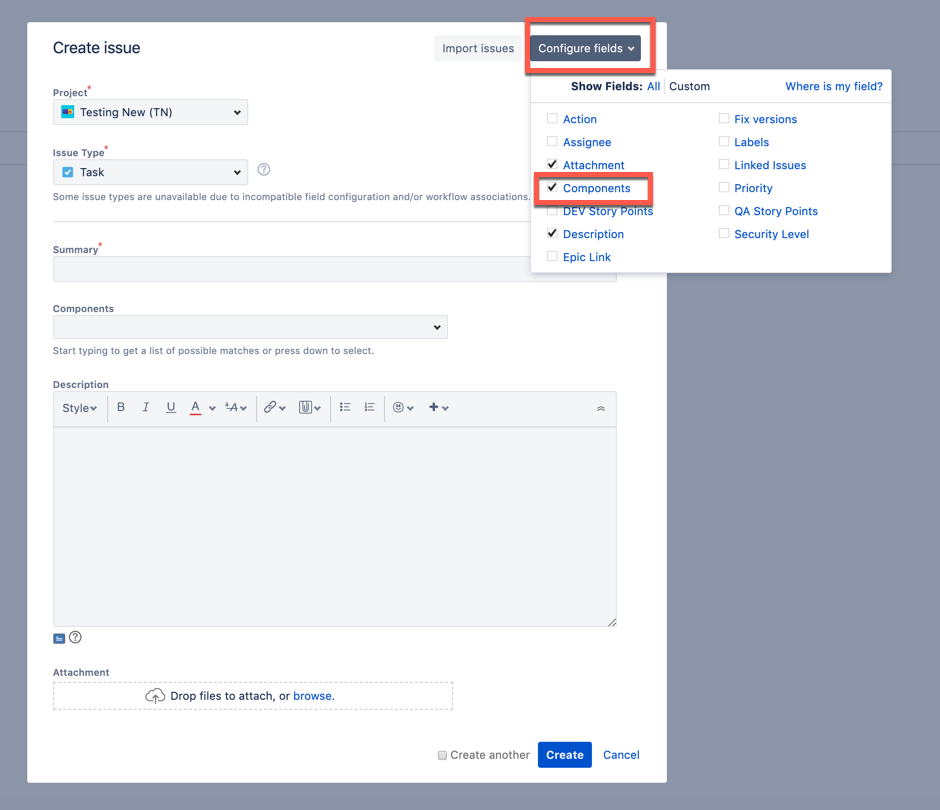Enable the Labels field checkbox
The height and width of the screenshot is (810, 940).
click(x=724, y=141)
